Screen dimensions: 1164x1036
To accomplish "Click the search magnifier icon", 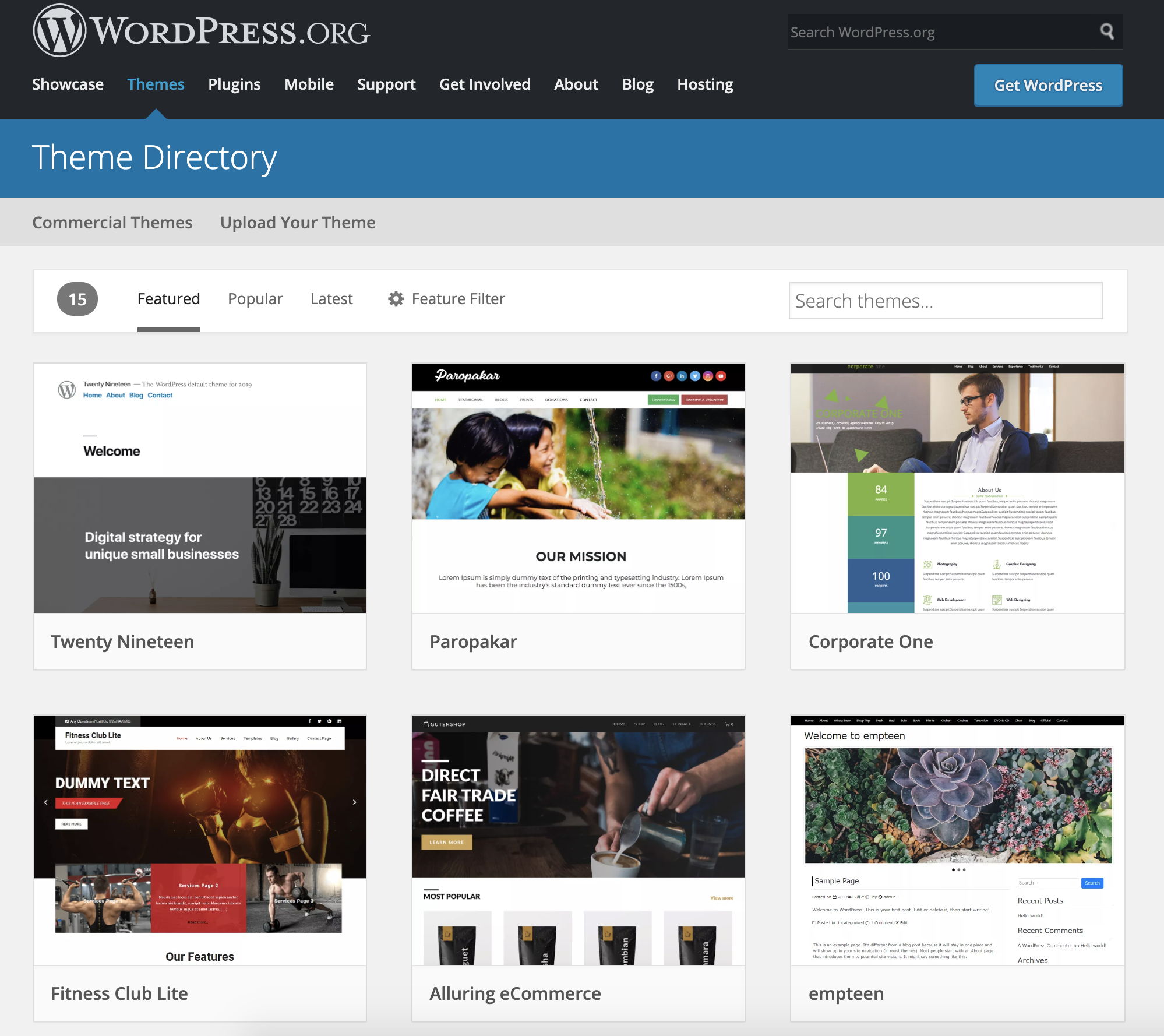I will (x=1106, y=31).
